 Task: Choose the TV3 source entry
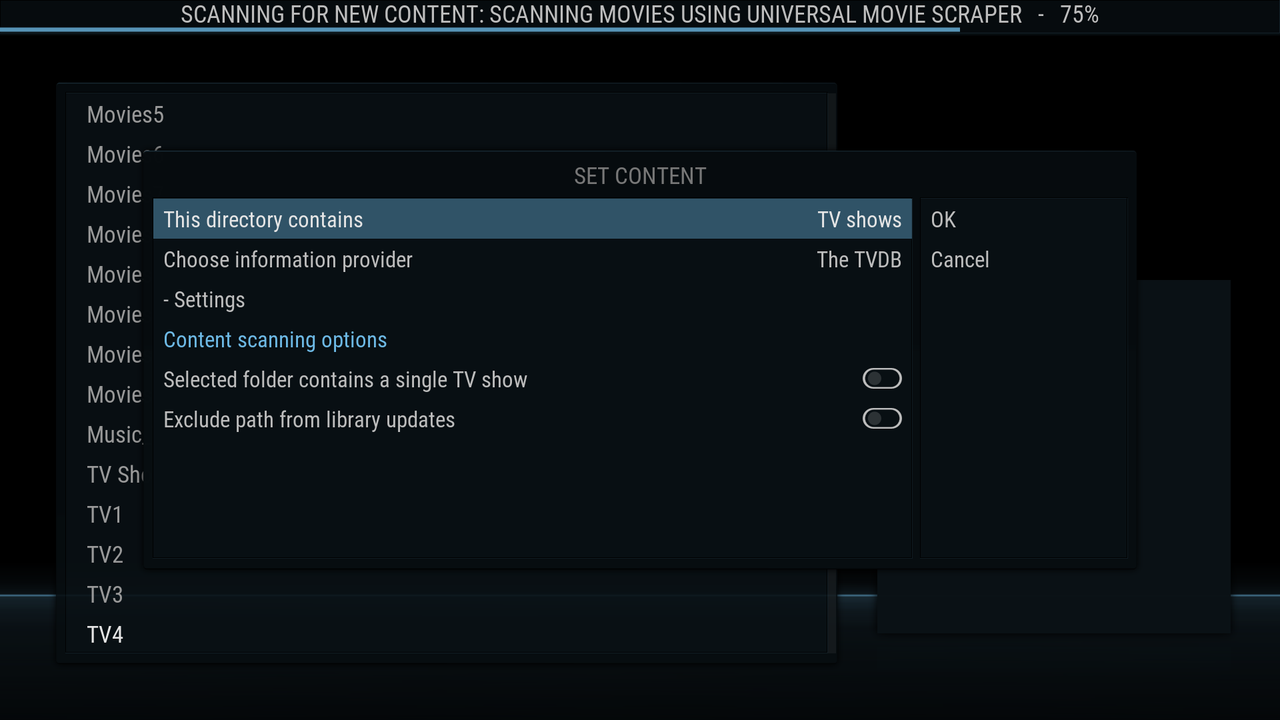[448, 595]
